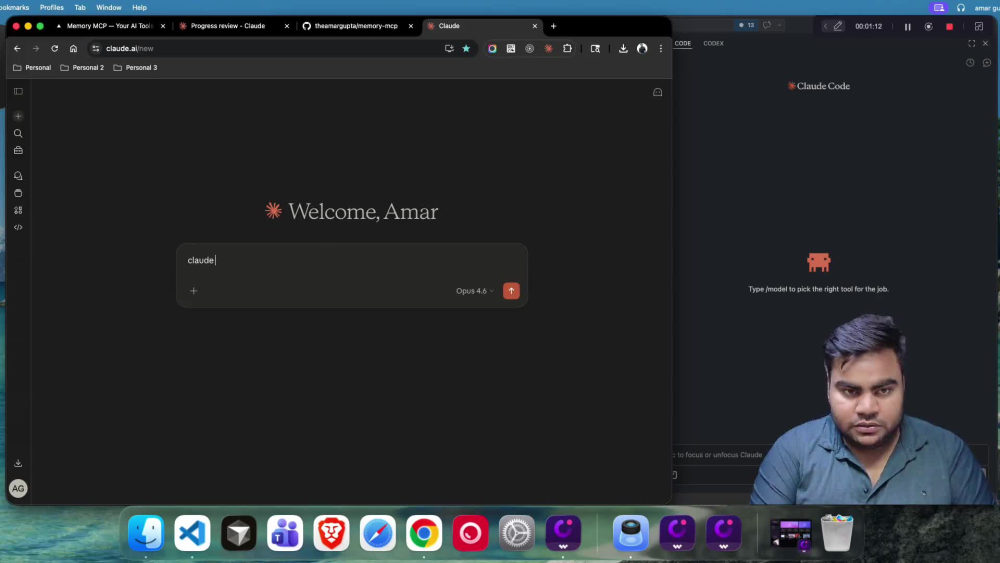
Task: Send the message with the orange arrow
Action: click(x=511, y=291)
